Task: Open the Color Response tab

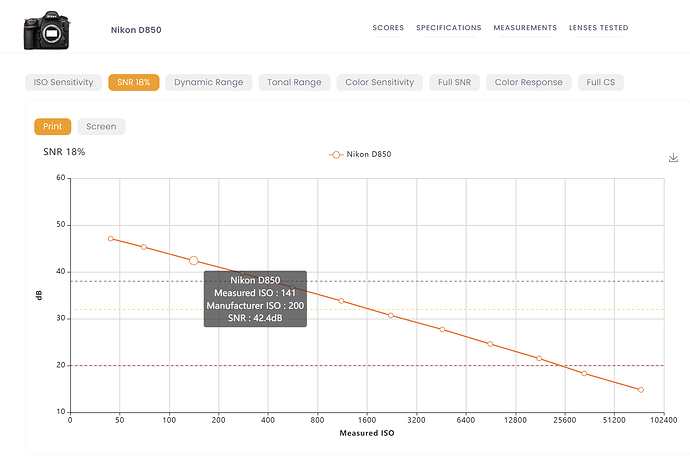Action: 529,82
